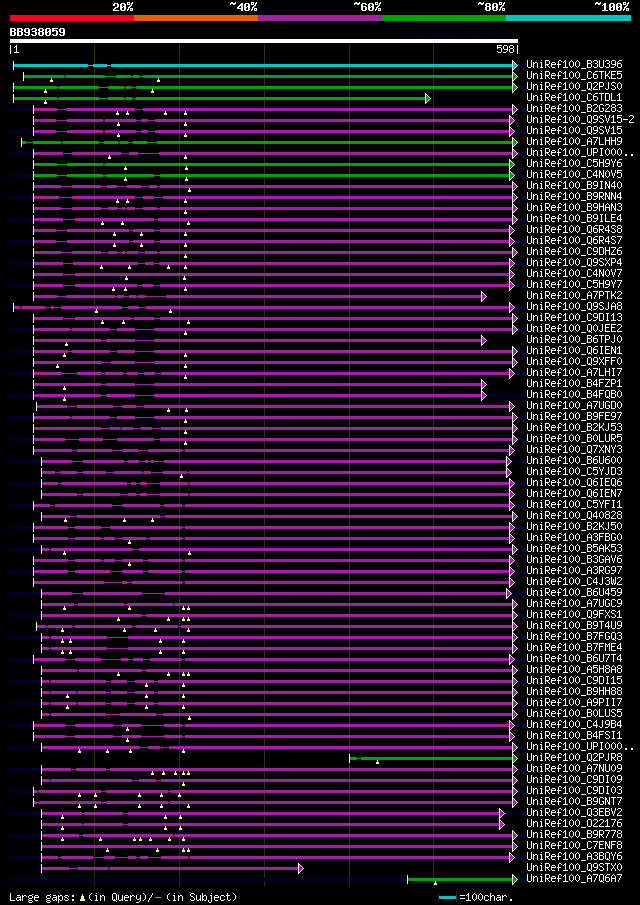Select label UniRef100_Q6R4S8
Viewport: 640px width, 905px height.
tap(572, 229)
